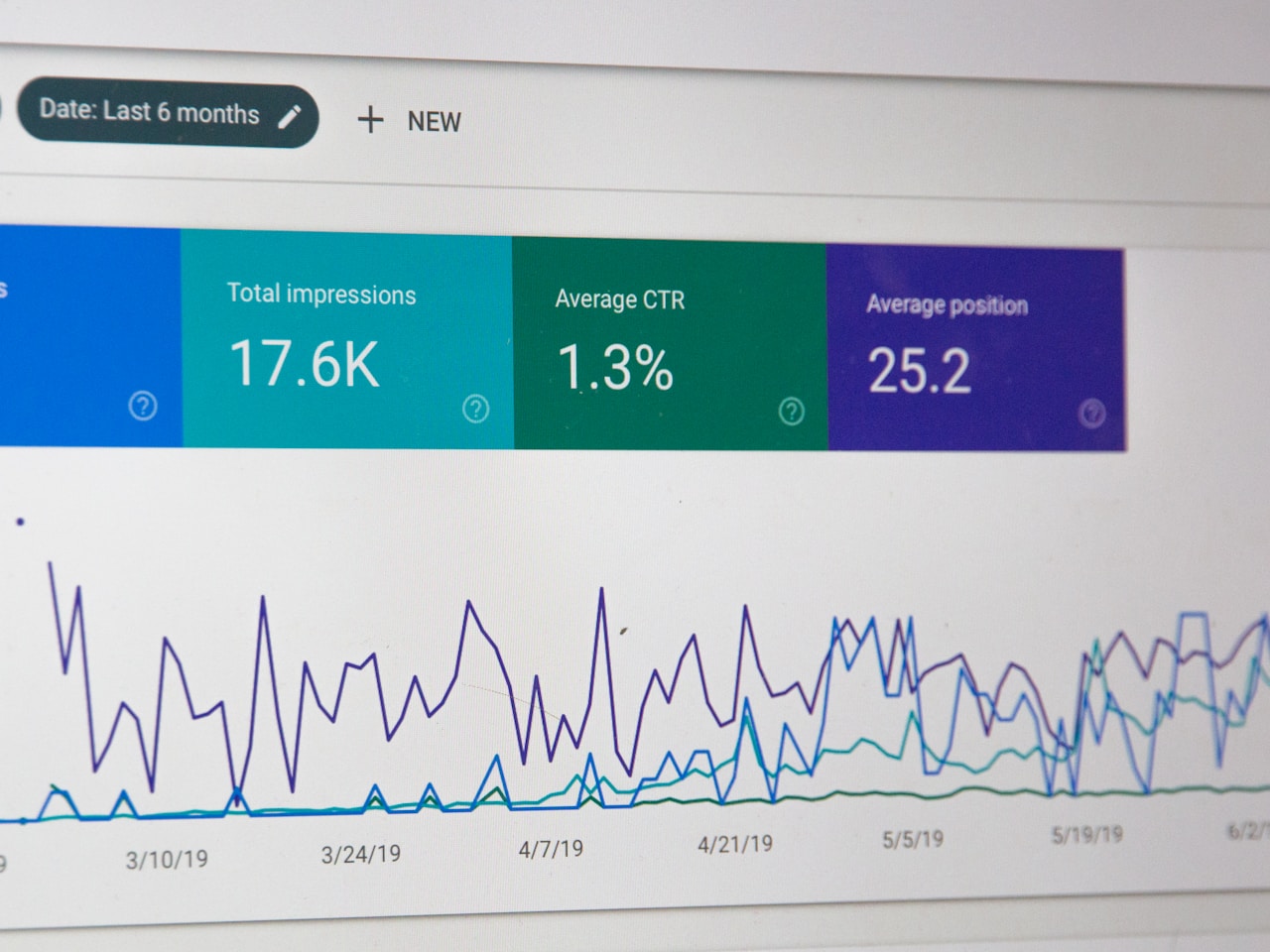Click the 4/21/19 axis label
The width and height of the screenshot is (1270, 952).
[x=734, y=845]
